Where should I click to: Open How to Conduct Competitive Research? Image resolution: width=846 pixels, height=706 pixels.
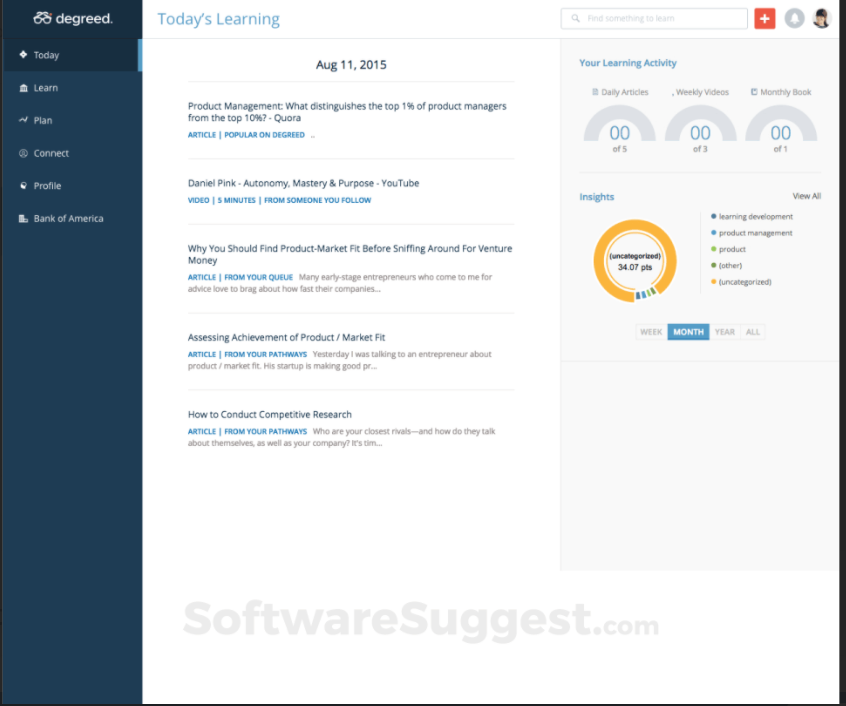[270, 414]
